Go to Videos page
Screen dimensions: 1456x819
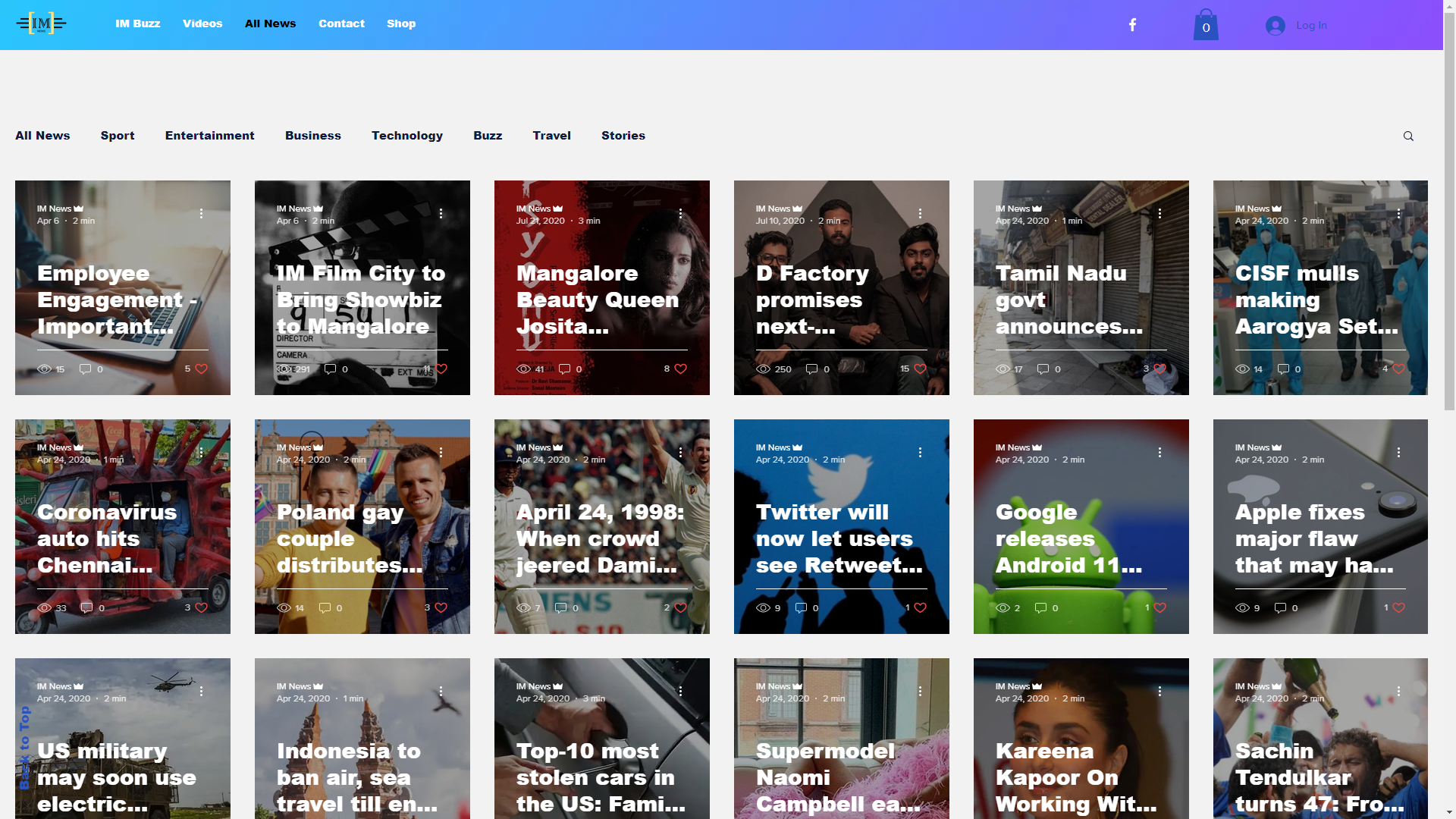click(x=202, y=24)
